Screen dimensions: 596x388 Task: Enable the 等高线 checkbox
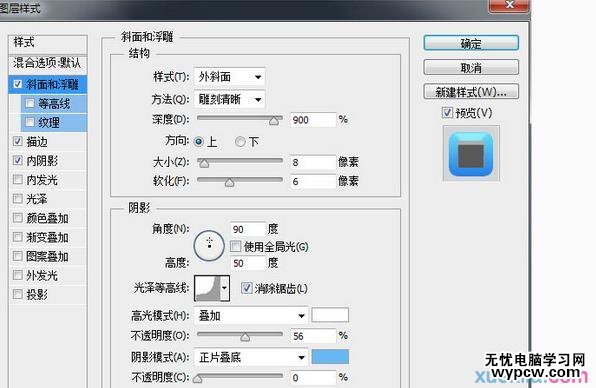click(x=30, y=103)
